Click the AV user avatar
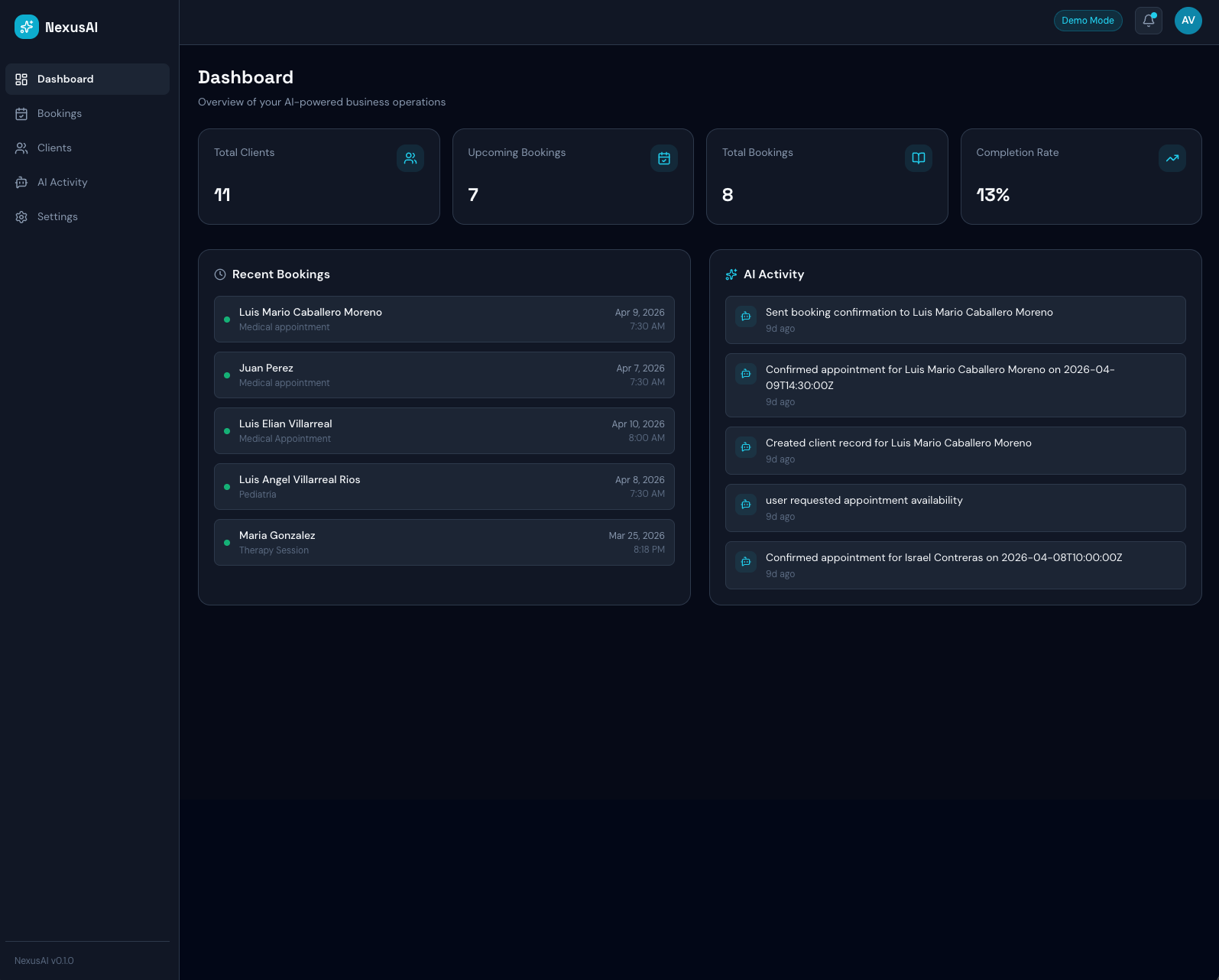Screen dimensions: 1219x980 (x=1188, y=21)
